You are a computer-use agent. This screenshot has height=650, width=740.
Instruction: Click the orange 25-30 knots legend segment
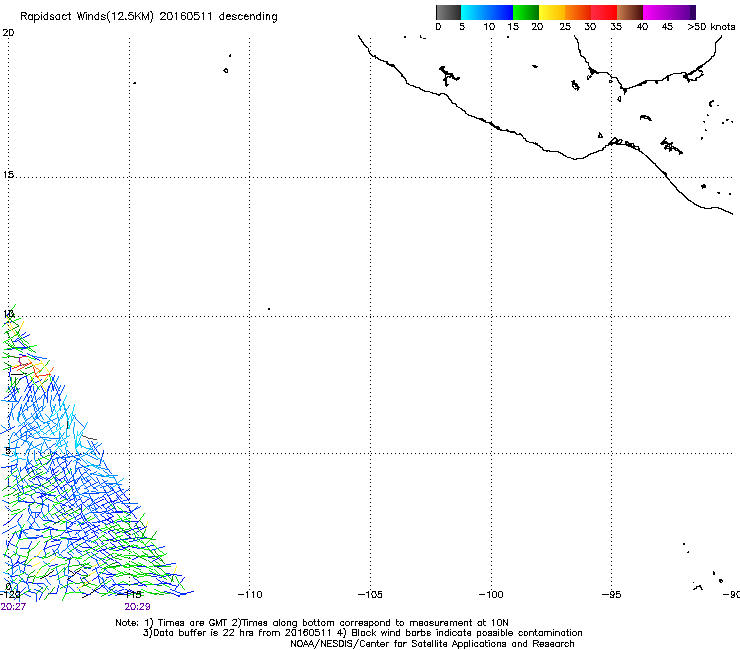(x=578, y=12)
